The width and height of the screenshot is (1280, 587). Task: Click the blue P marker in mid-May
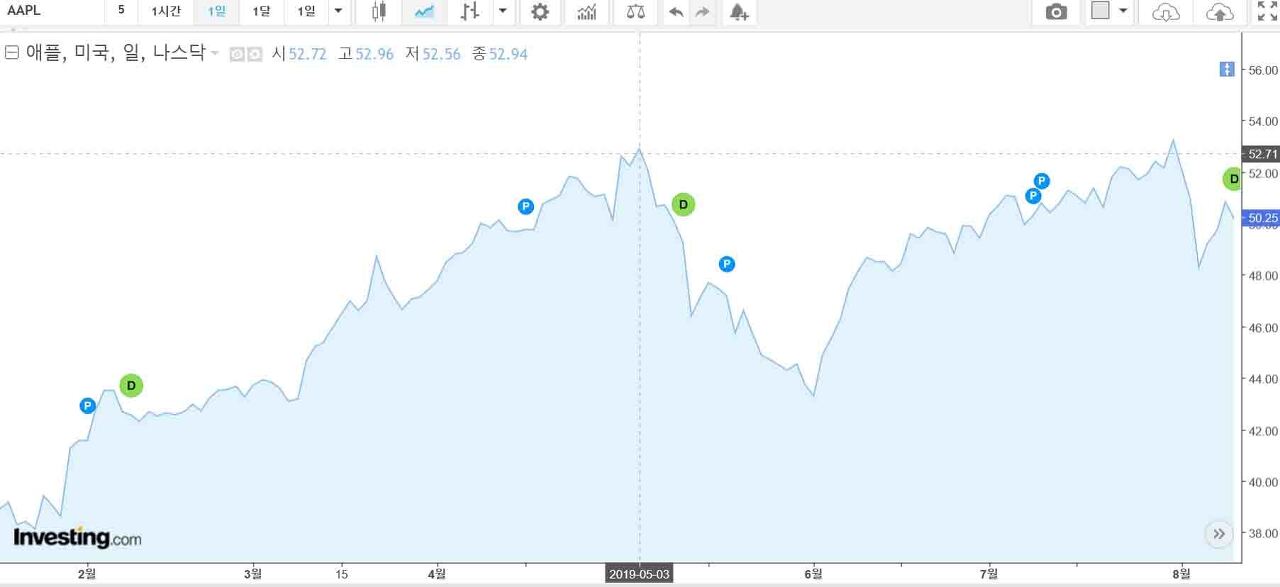727,264
